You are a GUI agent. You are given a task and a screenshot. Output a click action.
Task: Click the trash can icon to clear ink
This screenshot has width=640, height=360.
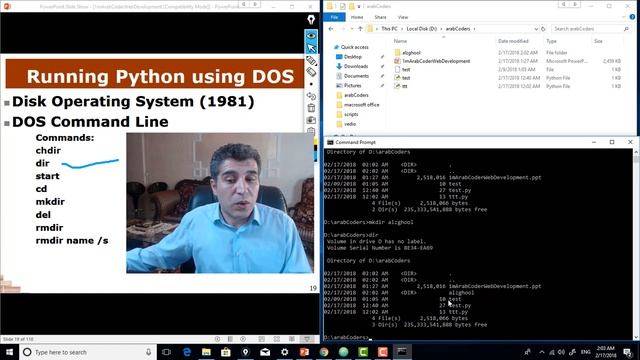coord(311,108)
